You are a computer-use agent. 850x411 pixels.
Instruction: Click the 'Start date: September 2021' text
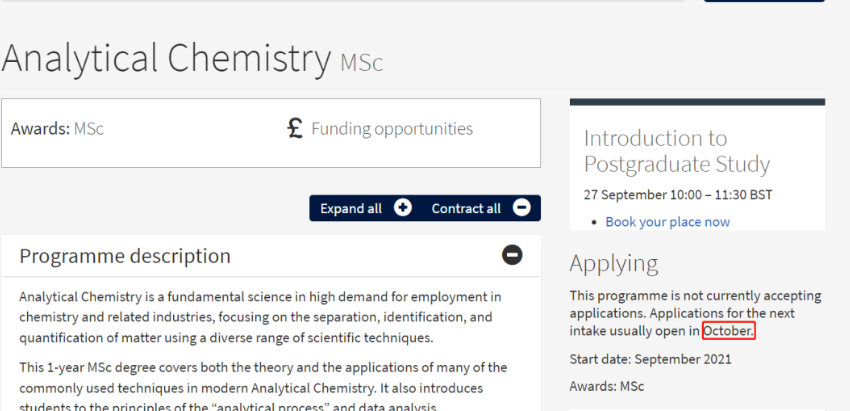[650, 358]
